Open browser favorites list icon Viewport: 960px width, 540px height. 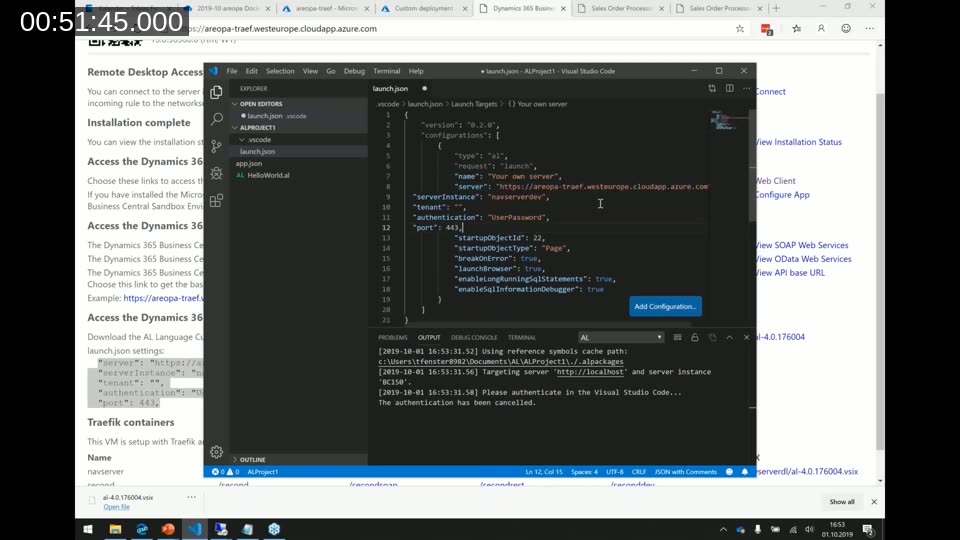point(797,29)
